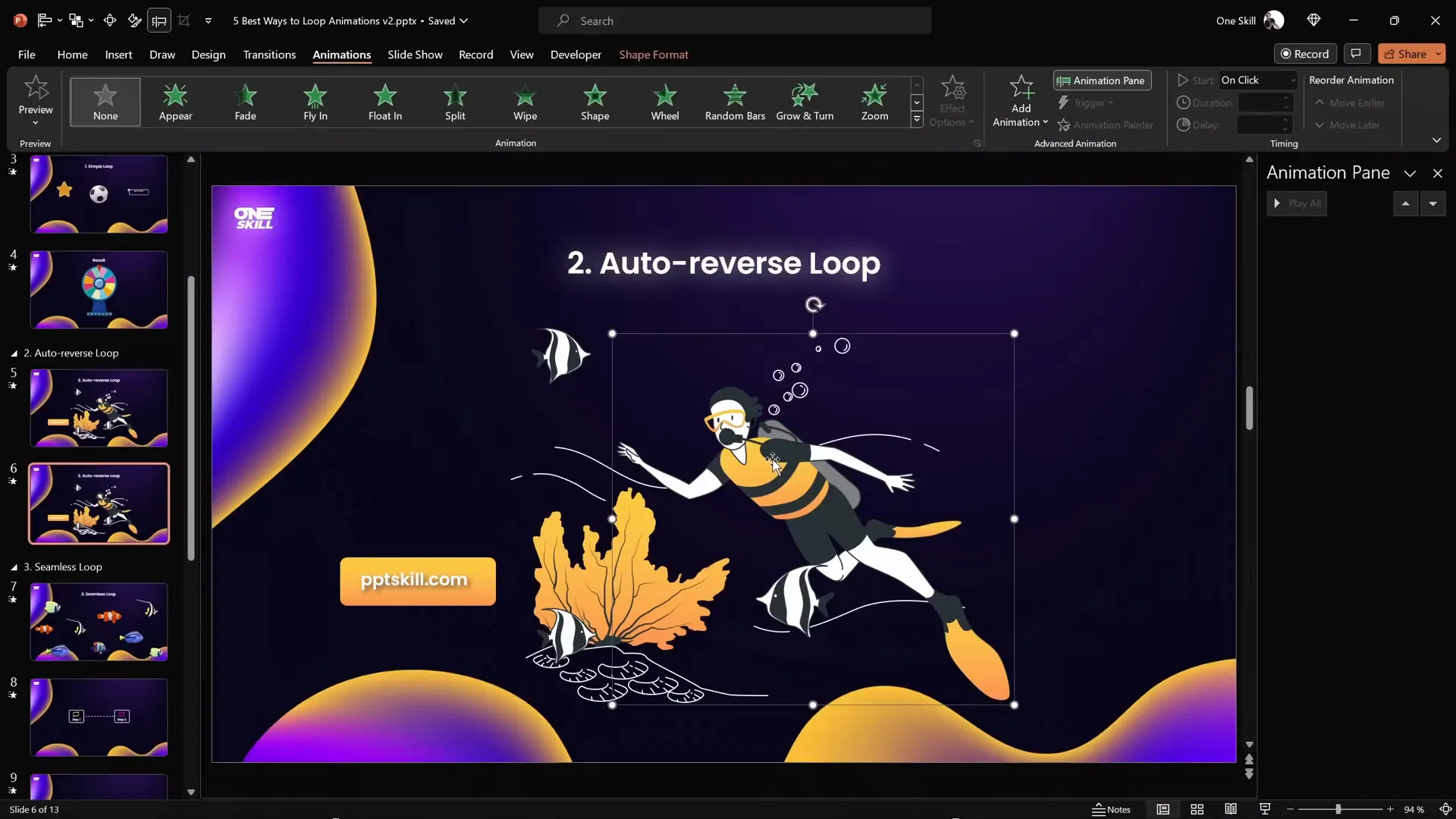Fit slide to current window
Viewport: 1456px width, 819px height.
[x=1445, y=809]
